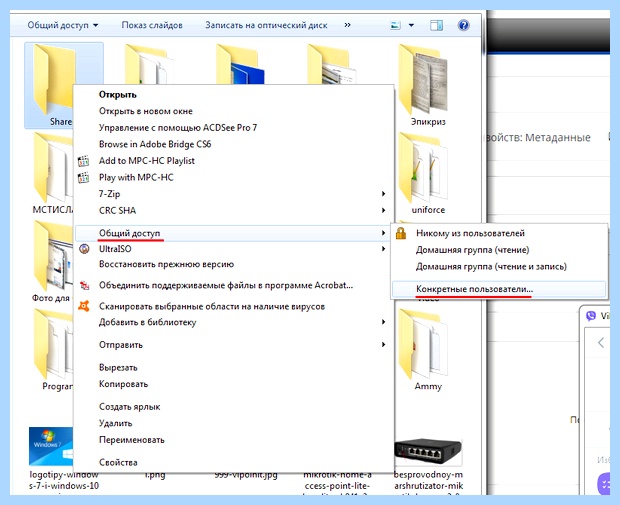Open the Program folder
The height and width of the screenshot is (505, 620).
point(53,344)
